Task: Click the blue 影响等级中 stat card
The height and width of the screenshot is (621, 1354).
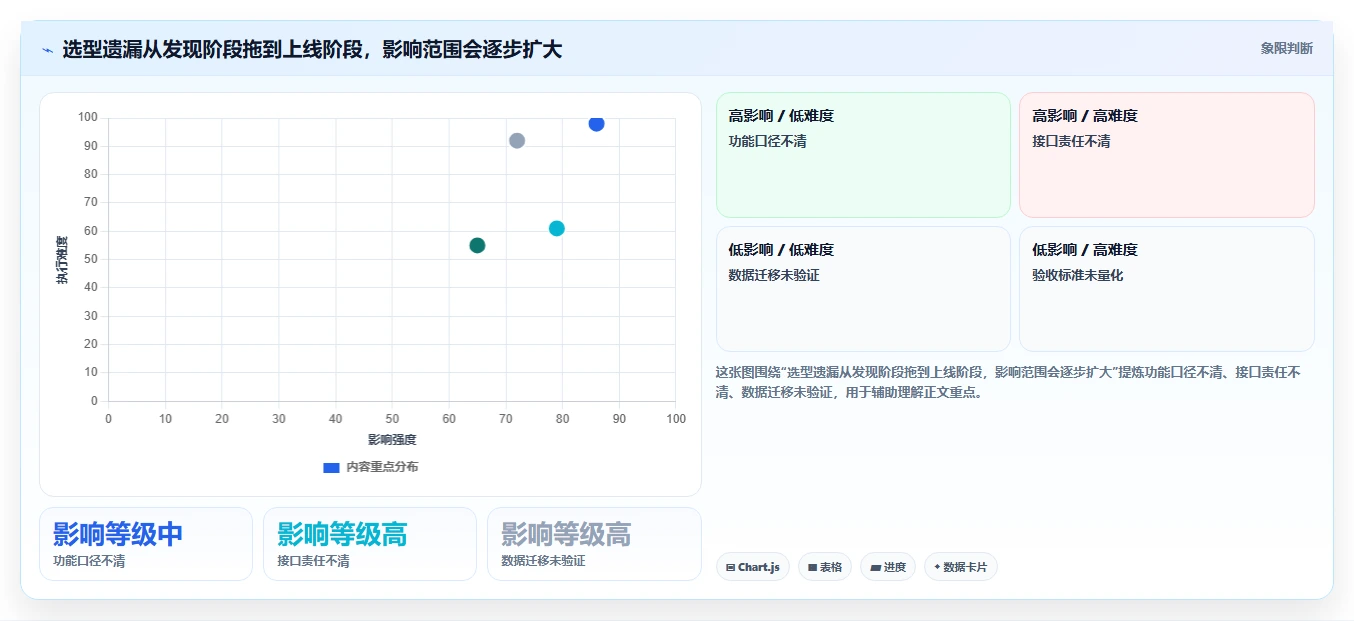Action: tap(146, 544)
